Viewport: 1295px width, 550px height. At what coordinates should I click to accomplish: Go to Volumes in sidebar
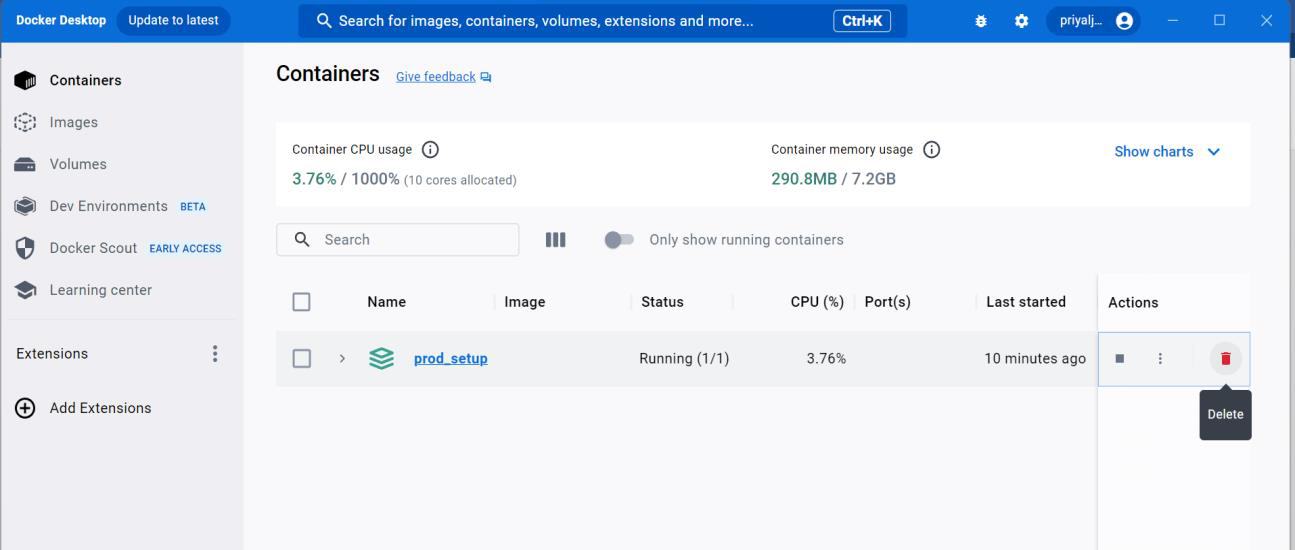coord(78,164)
